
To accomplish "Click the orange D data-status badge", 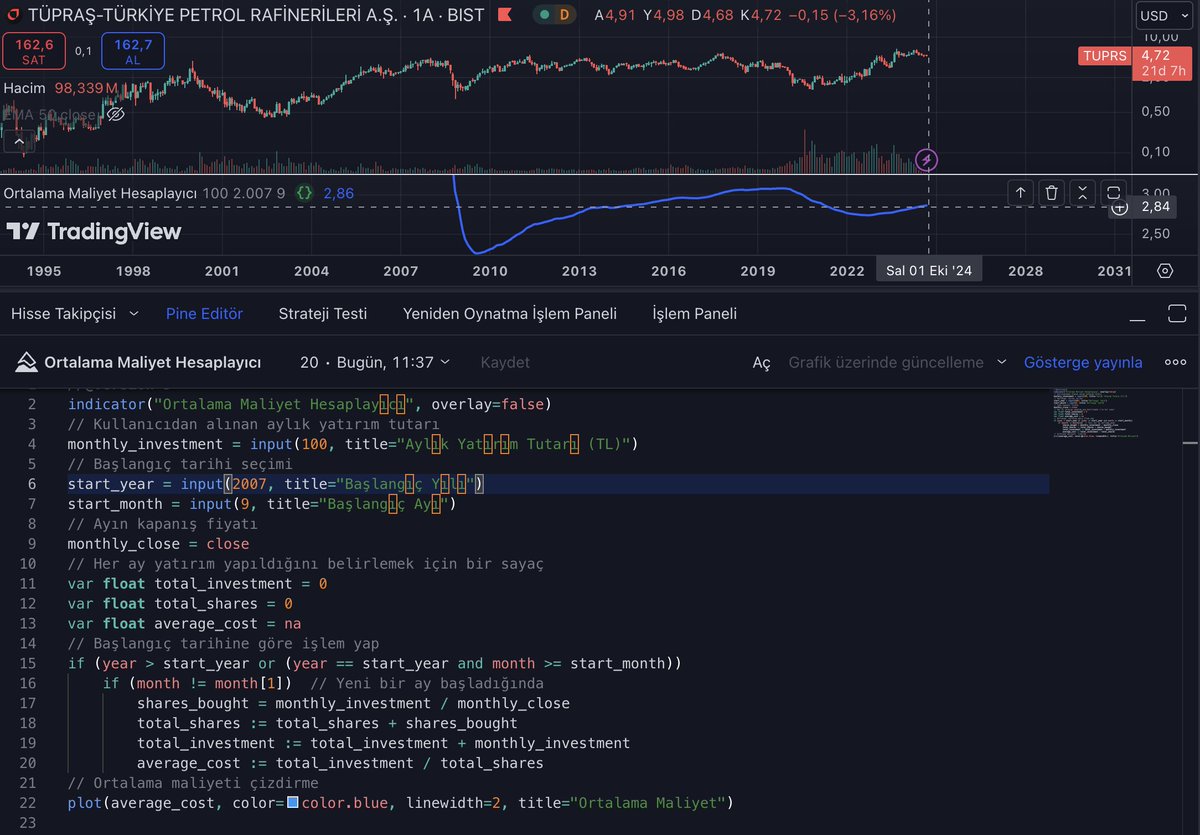I will pos(564,15).
